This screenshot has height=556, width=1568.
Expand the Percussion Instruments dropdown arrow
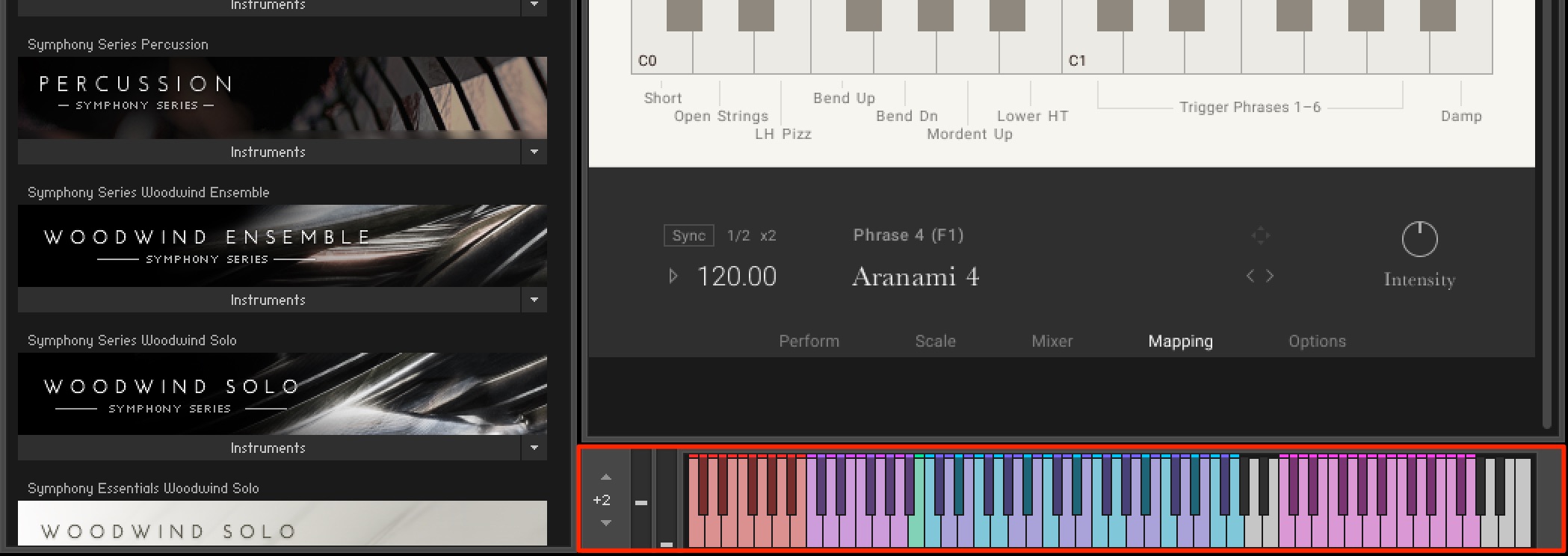point(534,152)
